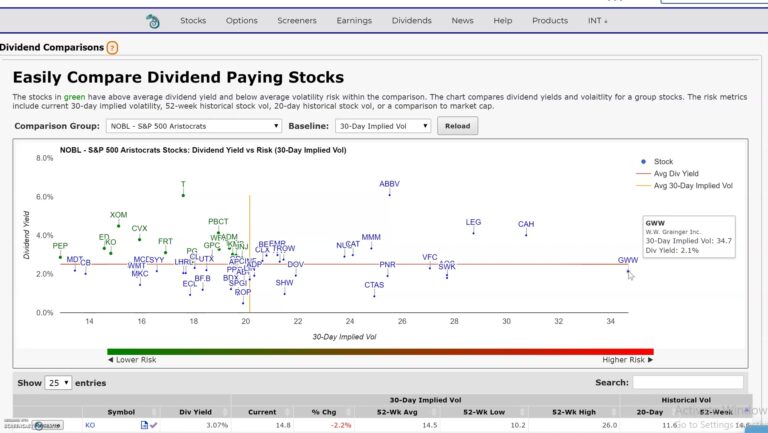Click the KO symbol link in table
Viewport: 768px width, 433px height.
[x=90, y=425]
